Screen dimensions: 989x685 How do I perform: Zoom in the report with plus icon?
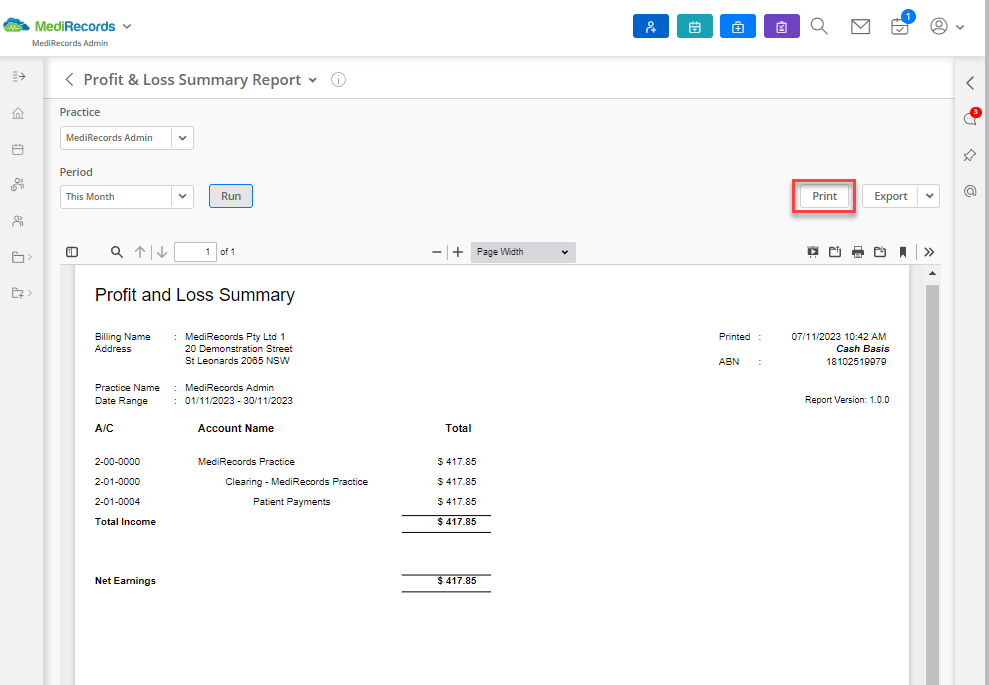coord(458,252)
